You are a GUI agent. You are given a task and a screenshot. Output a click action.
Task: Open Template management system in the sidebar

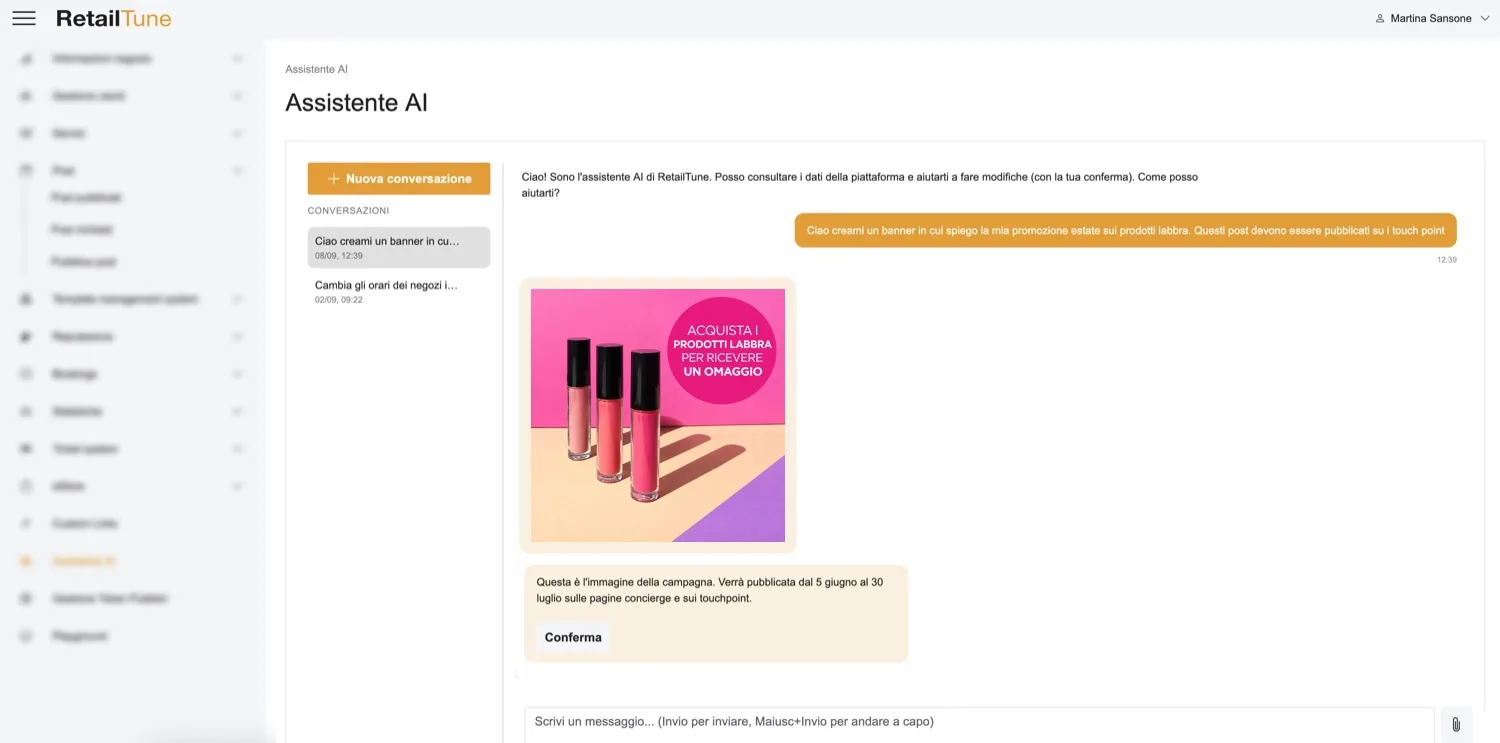click(x=124, y=299)
